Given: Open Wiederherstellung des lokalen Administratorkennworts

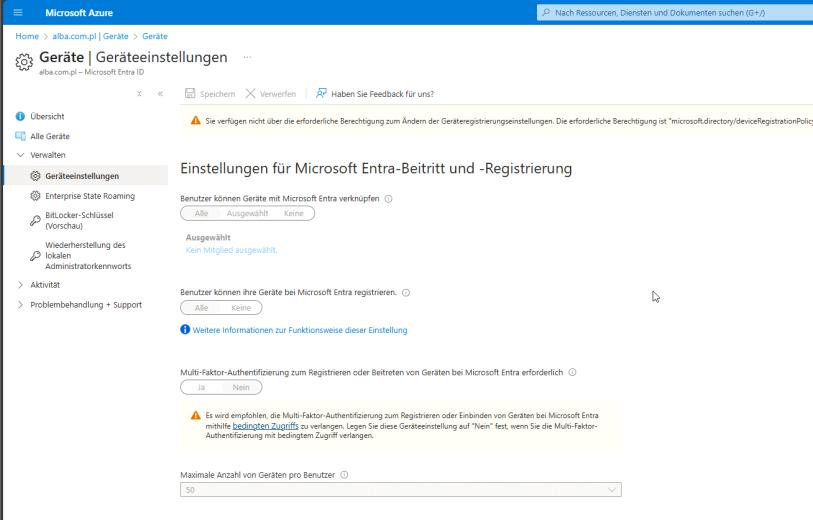Looking at the screenshot, I should 88,256.
